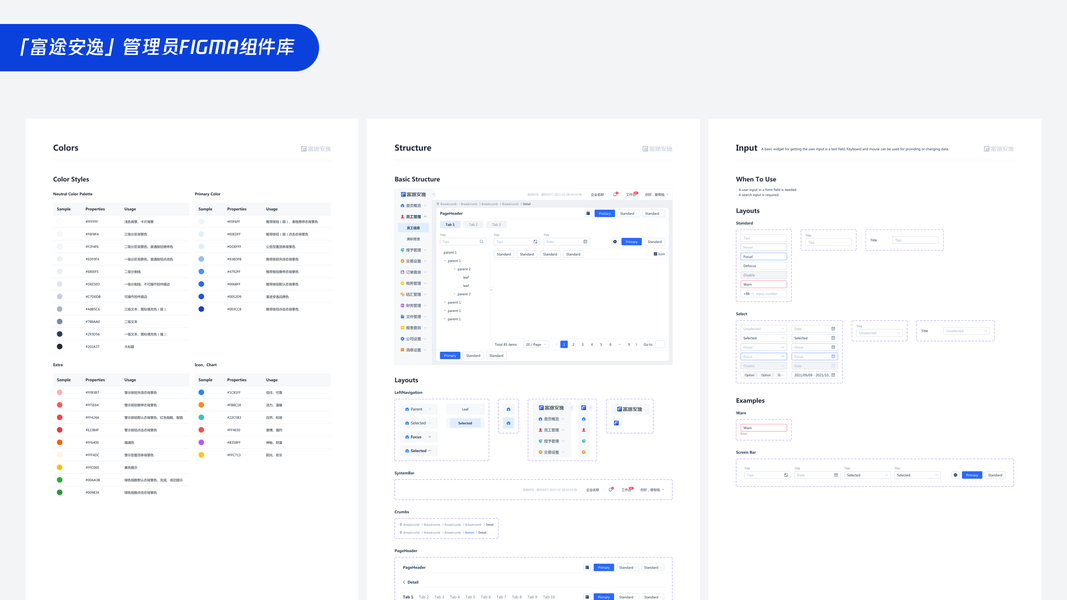Screen dimensions: 1067x600
Task: Click the blue folder 文件管理 icon in sidebar
Action: (402, 316)
